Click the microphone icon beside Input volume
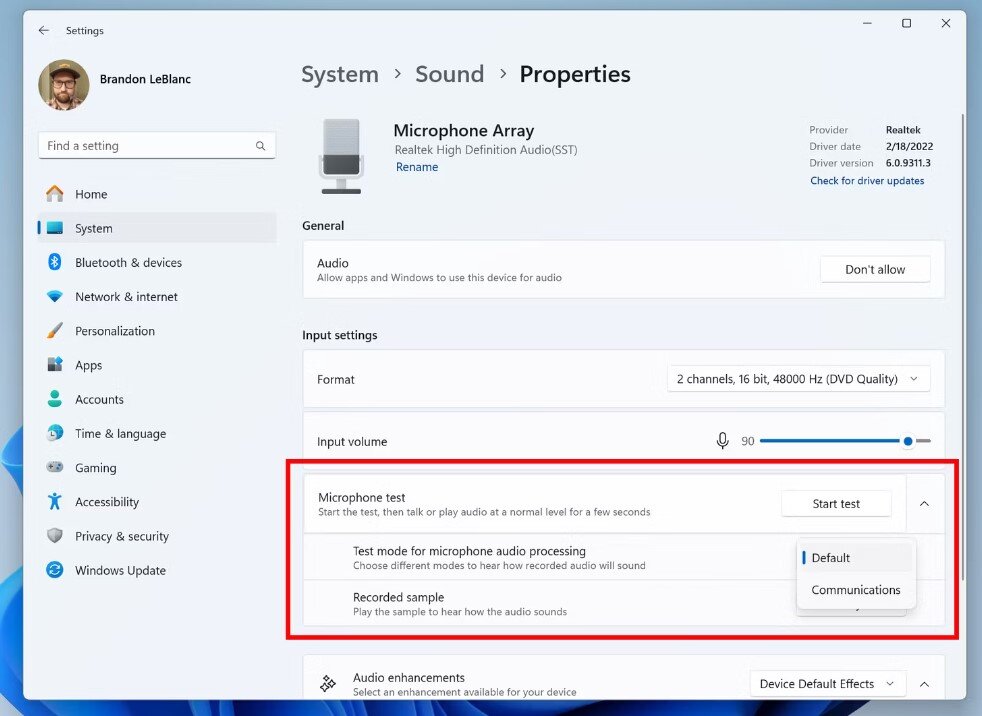Image resolution: width=982 pixels, height=716 pixels. coord(723,440)
